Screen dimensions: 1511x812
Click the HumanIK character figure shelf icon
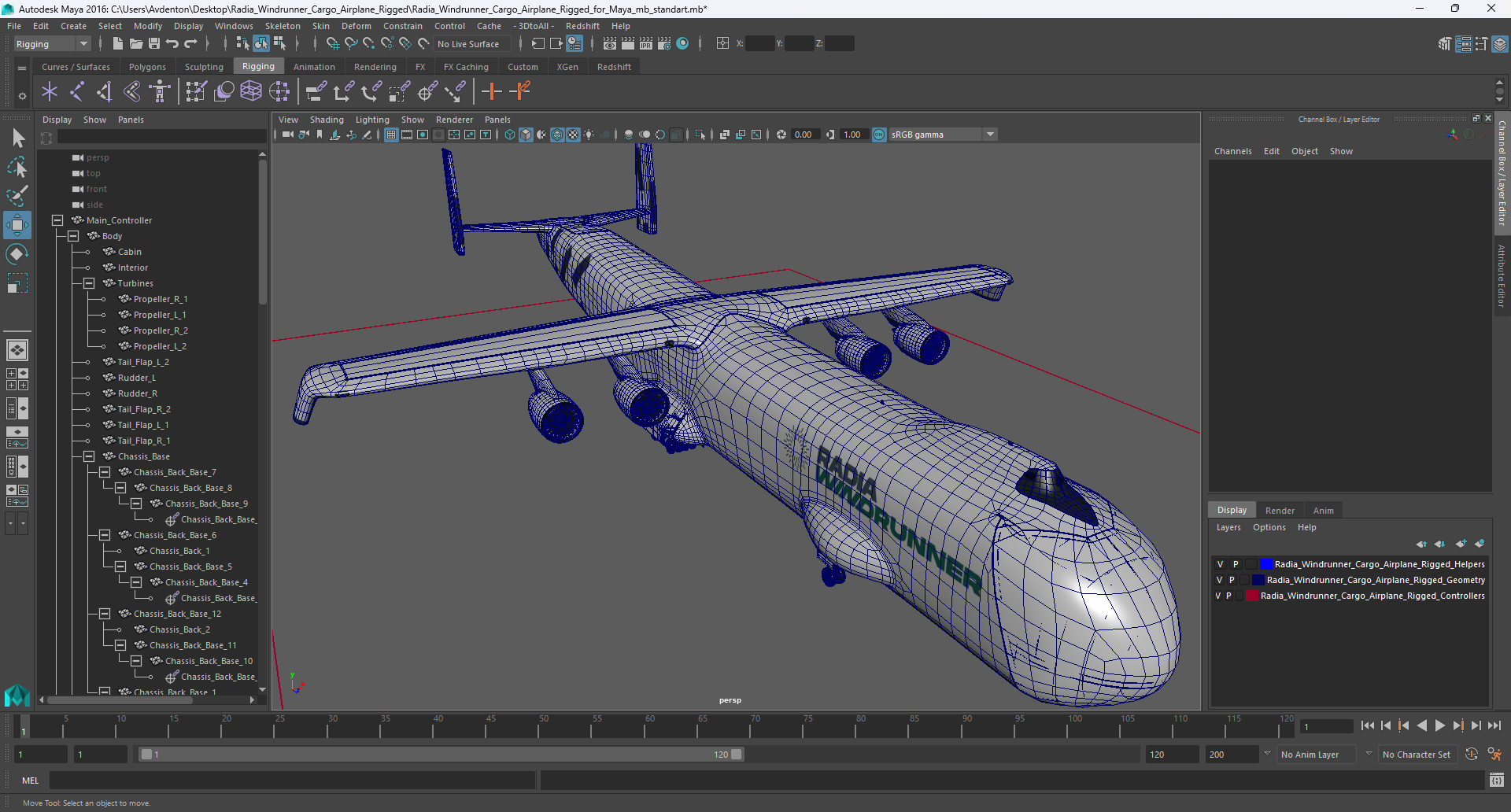coord(160,92)
